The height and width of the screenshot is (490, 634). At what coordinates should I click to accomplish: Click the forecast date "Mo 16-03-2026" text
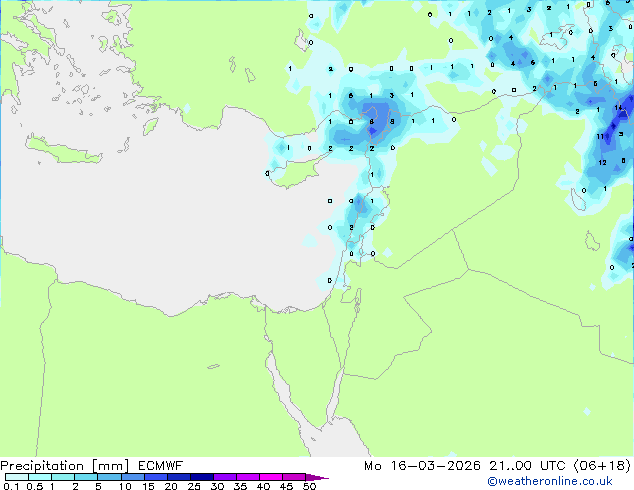pyautogui.click(x=422, y=466)
